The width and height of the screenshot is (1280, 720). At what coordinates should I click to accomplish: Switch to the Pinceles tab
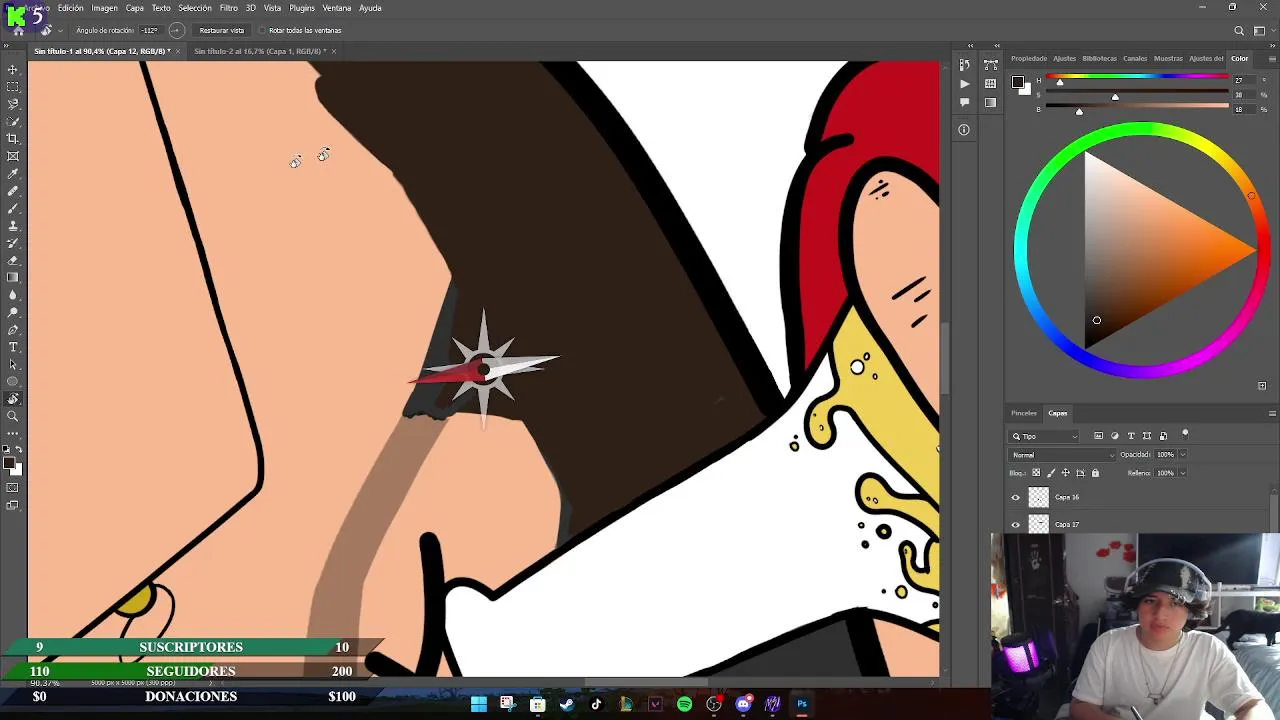coord(1024,413)
